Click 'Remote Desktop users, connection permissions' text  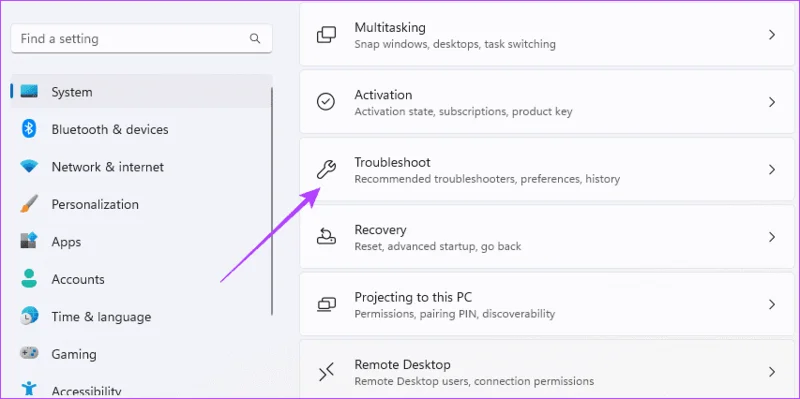(474, 381)
